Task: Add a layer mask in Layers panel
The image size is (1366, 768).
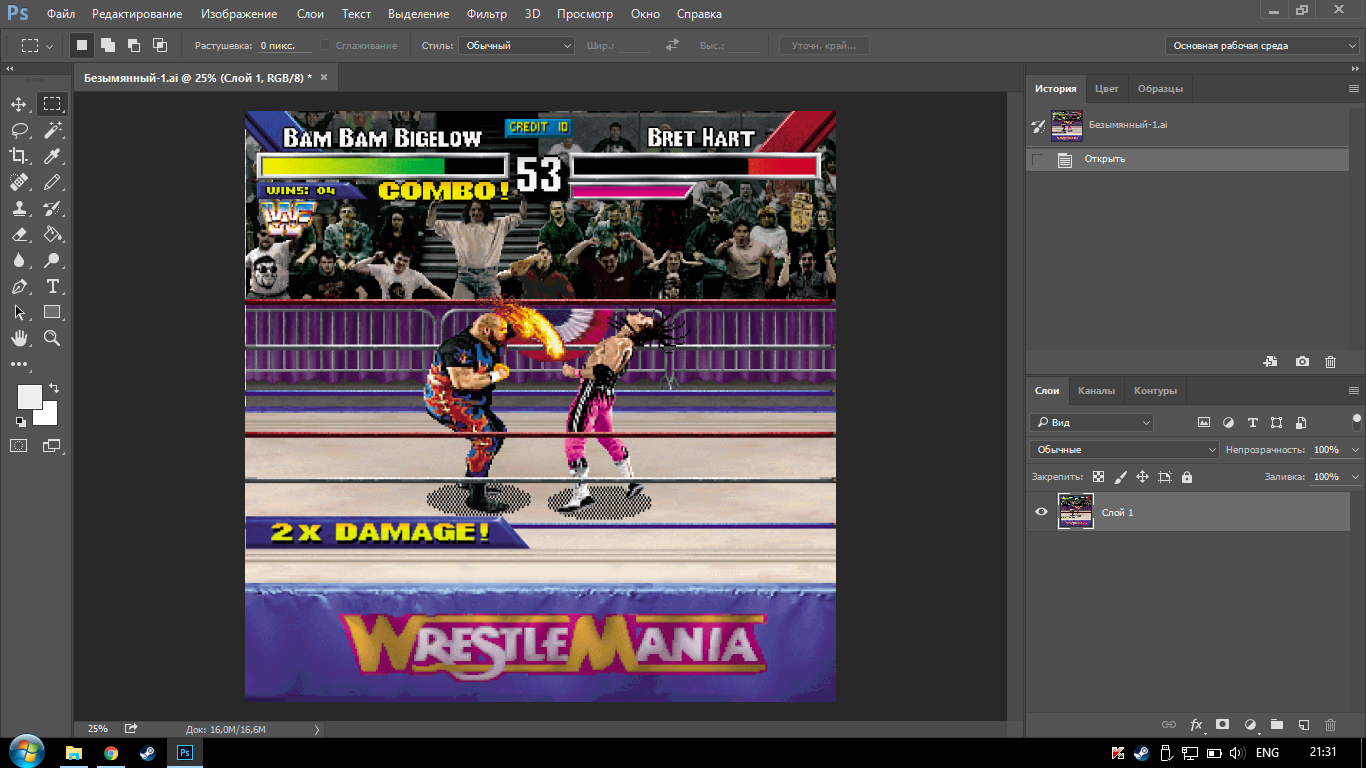Action: (1222, 724)
